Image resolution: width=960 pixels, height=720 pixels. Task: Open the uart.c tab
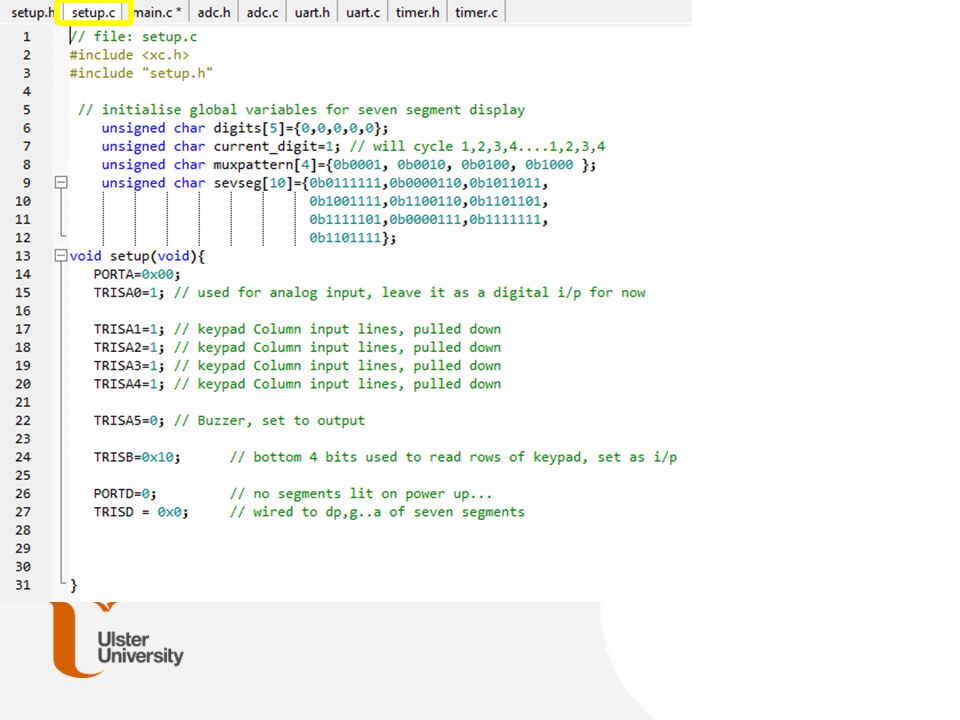(x=363, y=12)
